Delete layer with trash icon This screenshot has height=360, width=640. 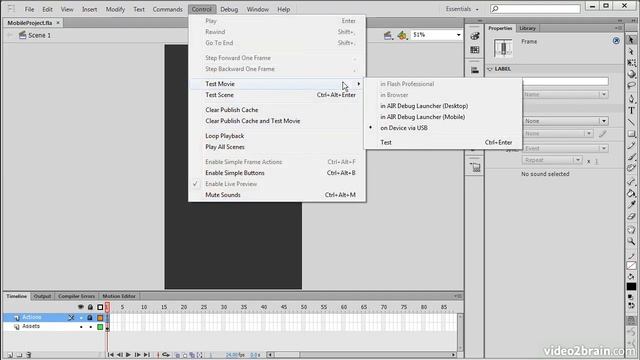(28, 355)
